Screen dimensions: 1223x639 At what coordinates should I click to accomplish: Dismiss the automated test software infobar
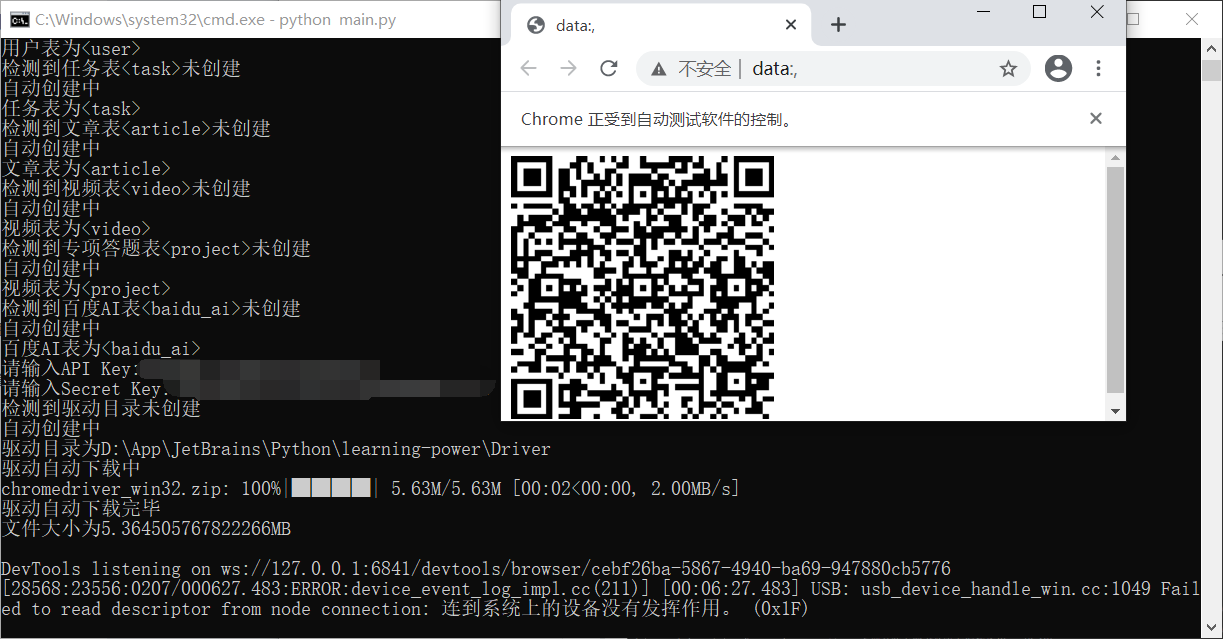1096,118
